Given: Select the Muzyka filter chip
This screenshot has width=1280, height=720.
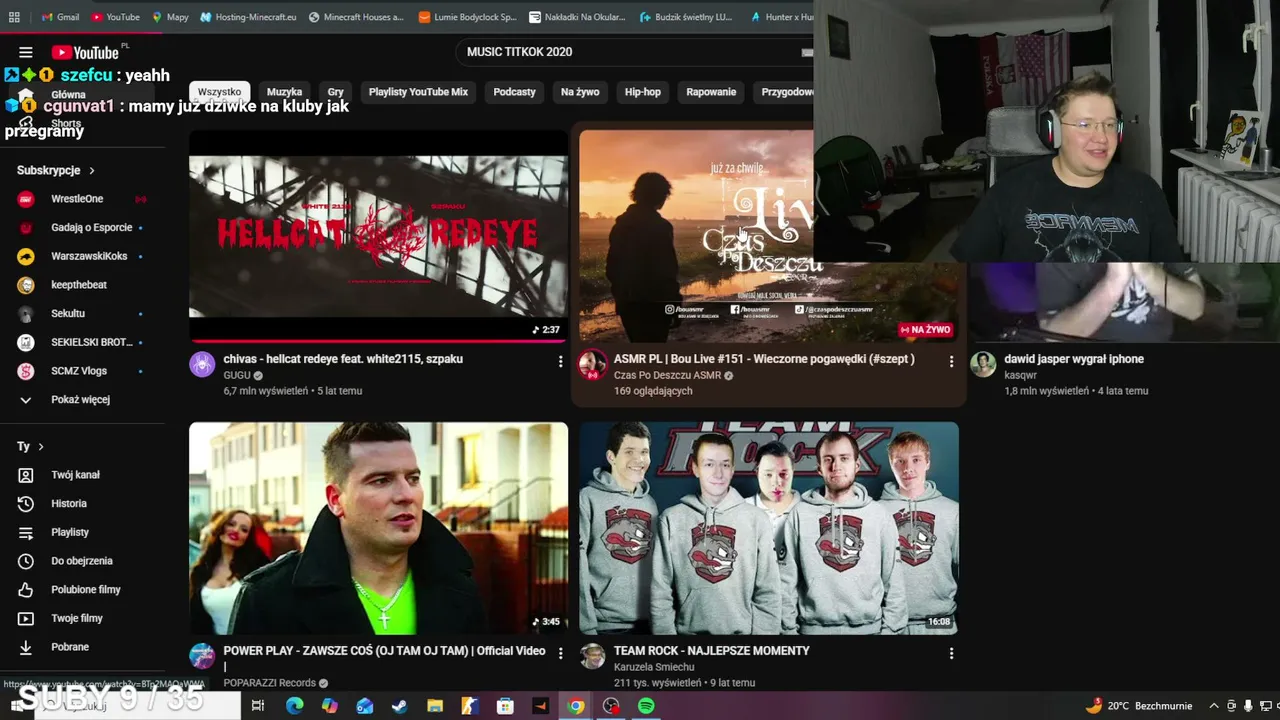Looking at the screenshot, I should point(284,92).
